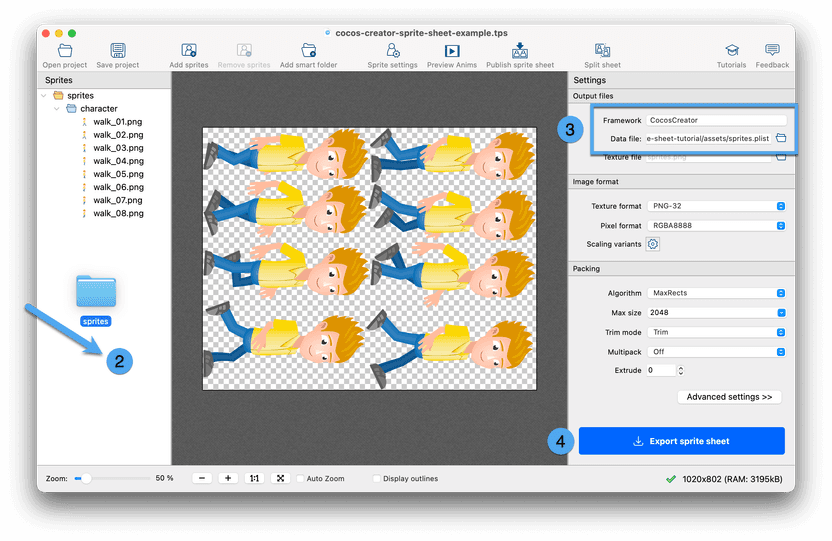The width and height of the screenshot is (832, 541).
Task: Click the Remove sprites toolbar icon
Action: coord(244,56)
